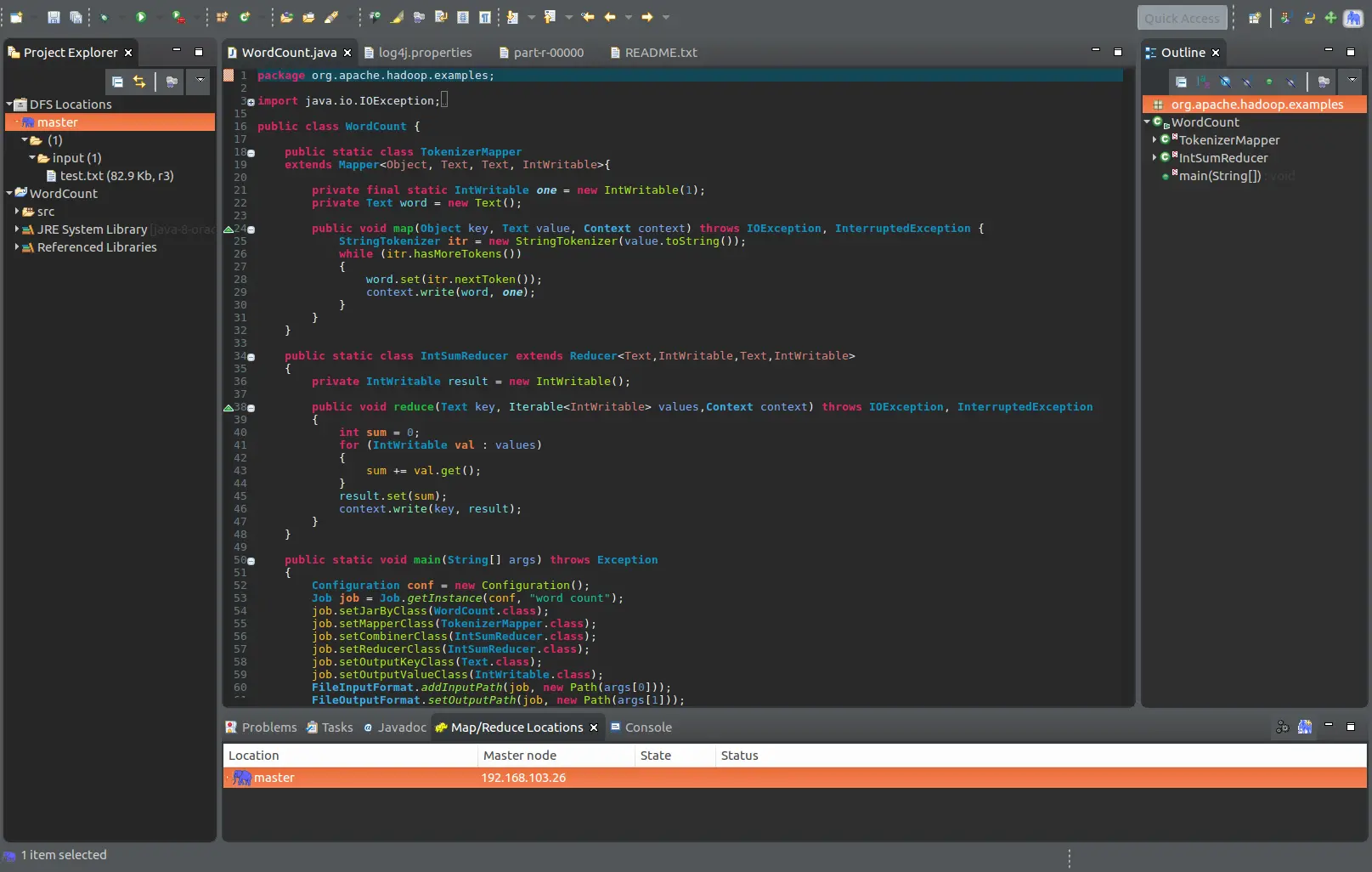Viewport: 1372px width, 872px height.
Task: Click the New Java Package icon
Action: 222,17
